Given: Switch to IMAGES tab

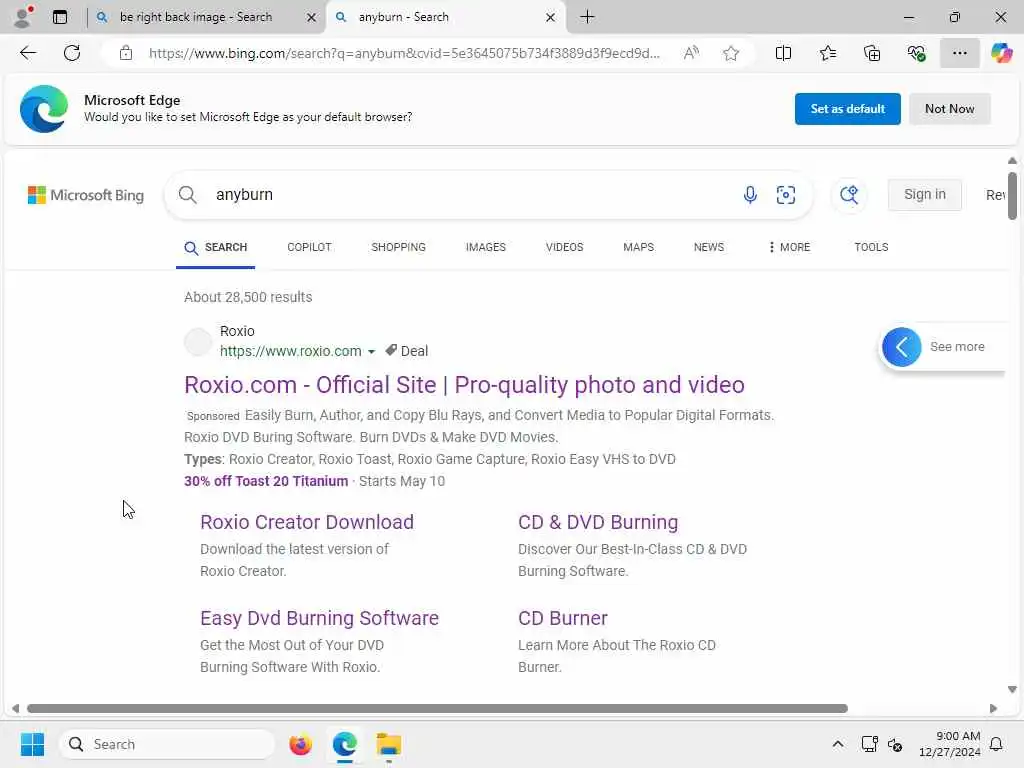Looking at the screenshot, I should [485, 247].
